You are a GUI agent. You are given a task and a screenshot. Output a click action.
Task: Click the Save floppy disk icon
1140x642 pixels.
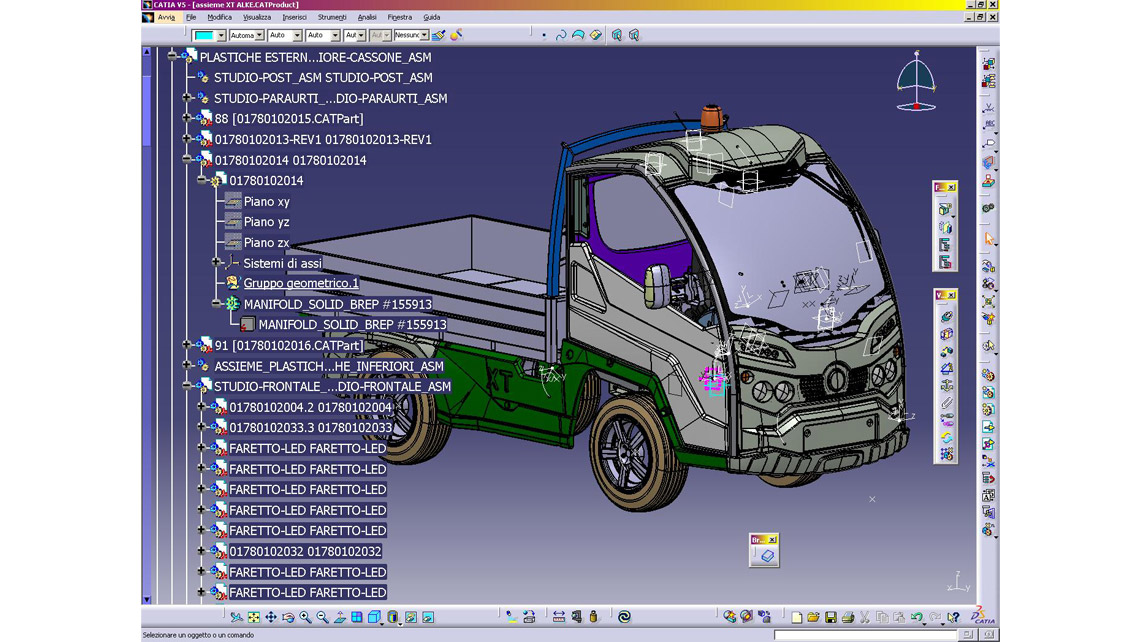pyautogui.click(x=831, y=617)
